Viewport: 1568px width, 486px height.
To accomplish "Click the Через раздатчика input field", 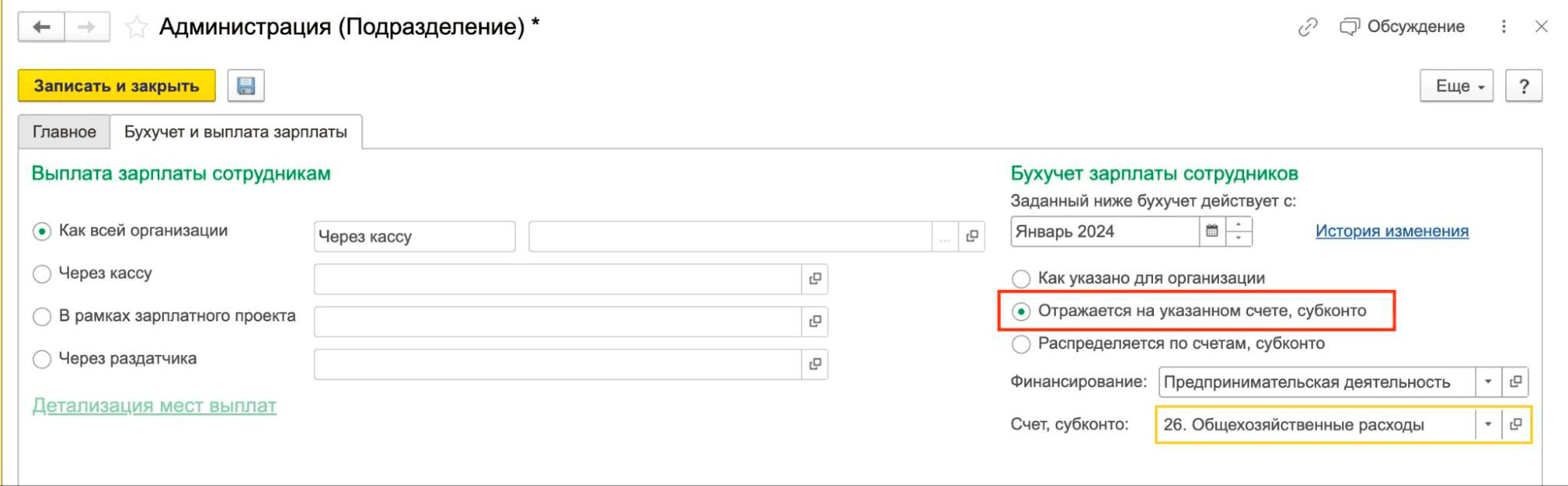I will (557, 364).
